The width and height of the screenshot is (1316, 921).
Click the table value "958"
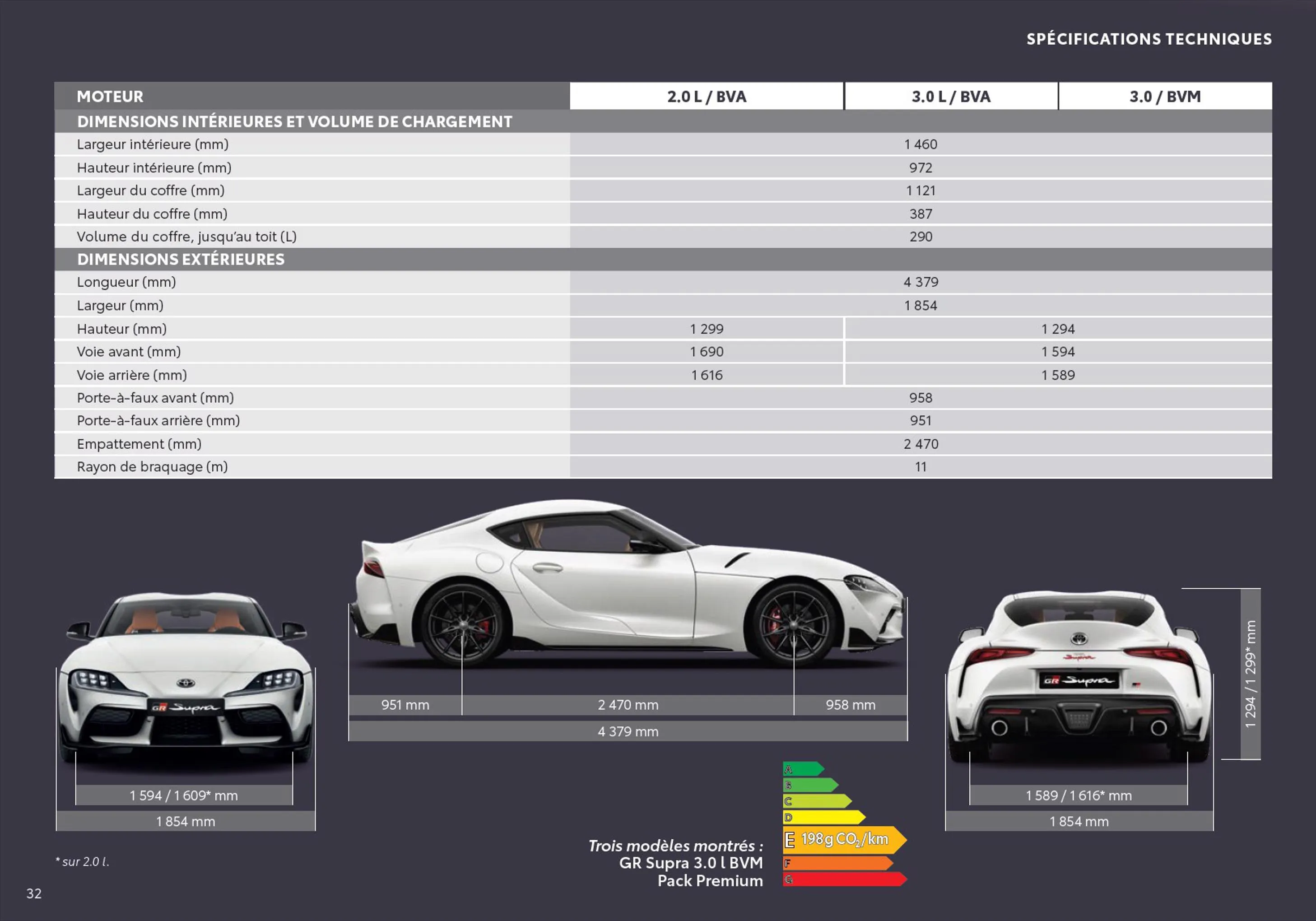click(921, 398)
